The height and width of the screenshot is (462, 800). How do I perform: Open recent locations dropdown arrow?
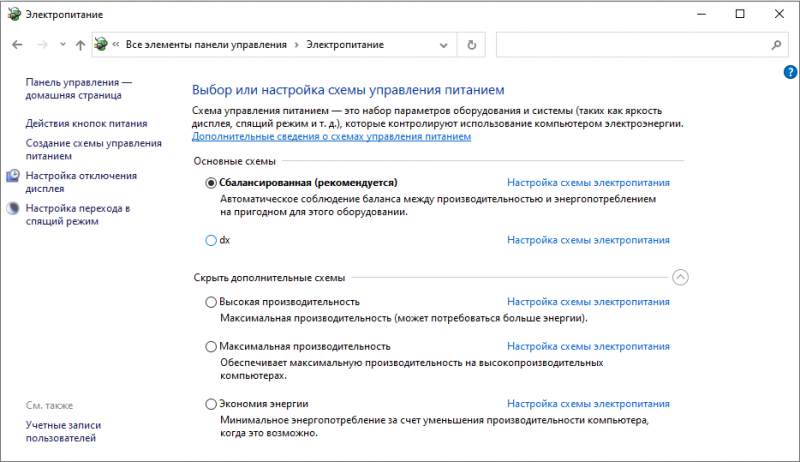(62, 44)
